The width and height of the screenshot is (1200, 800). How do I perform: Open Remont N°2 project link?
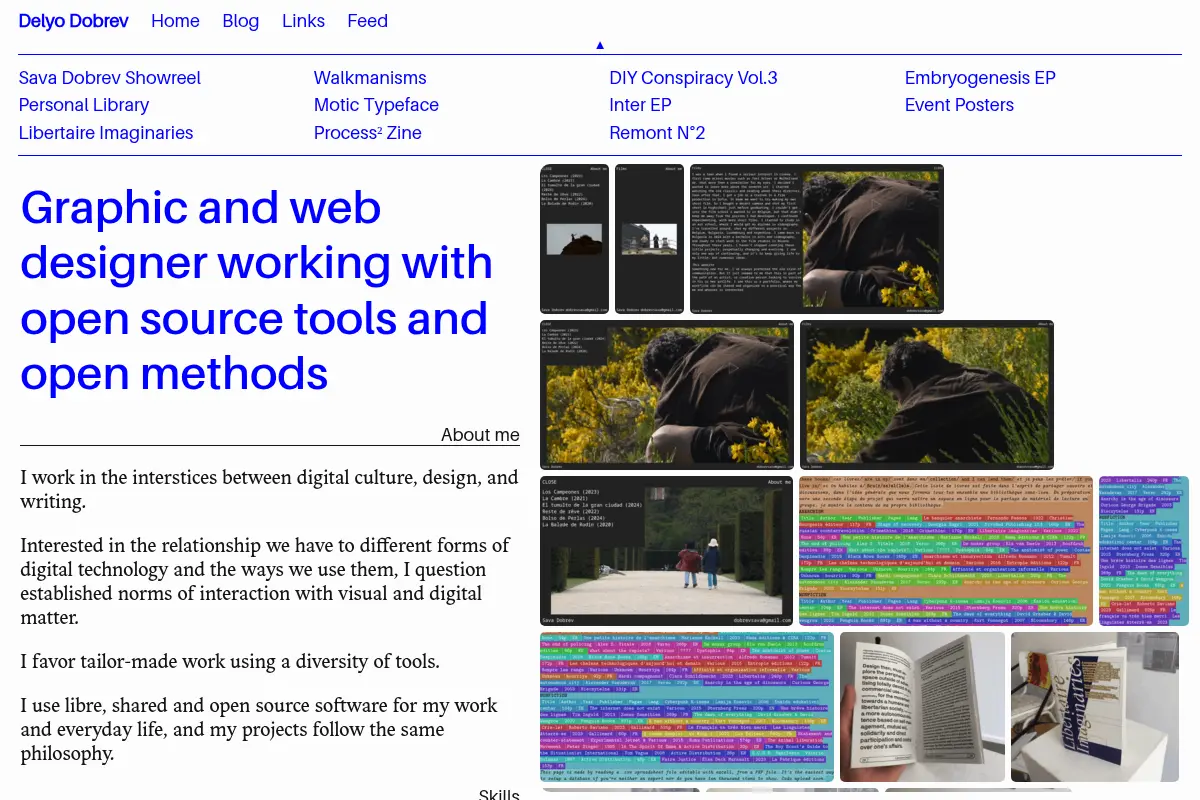657,133
